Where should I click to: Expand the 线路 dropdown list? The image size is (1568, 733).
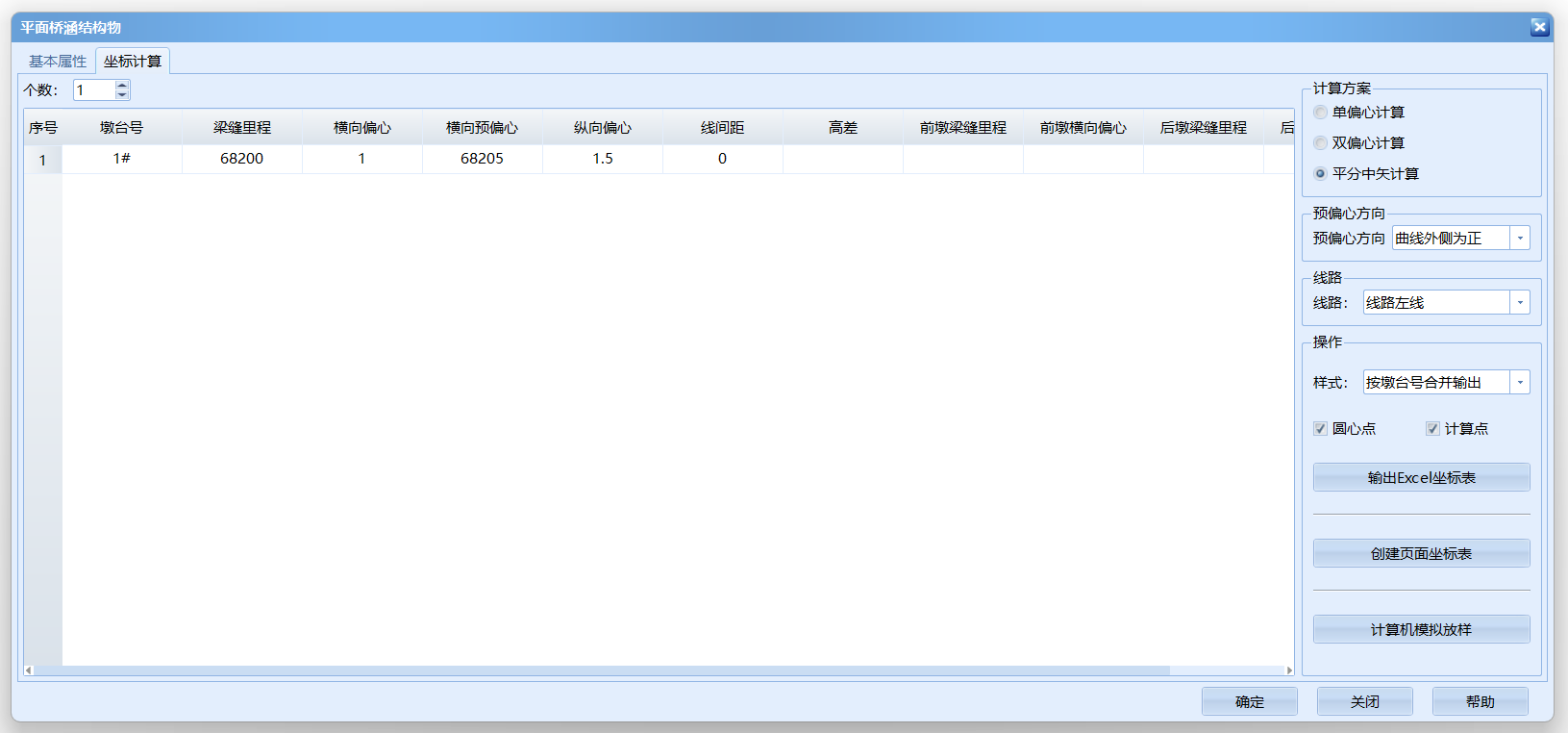pos(1519,303)
